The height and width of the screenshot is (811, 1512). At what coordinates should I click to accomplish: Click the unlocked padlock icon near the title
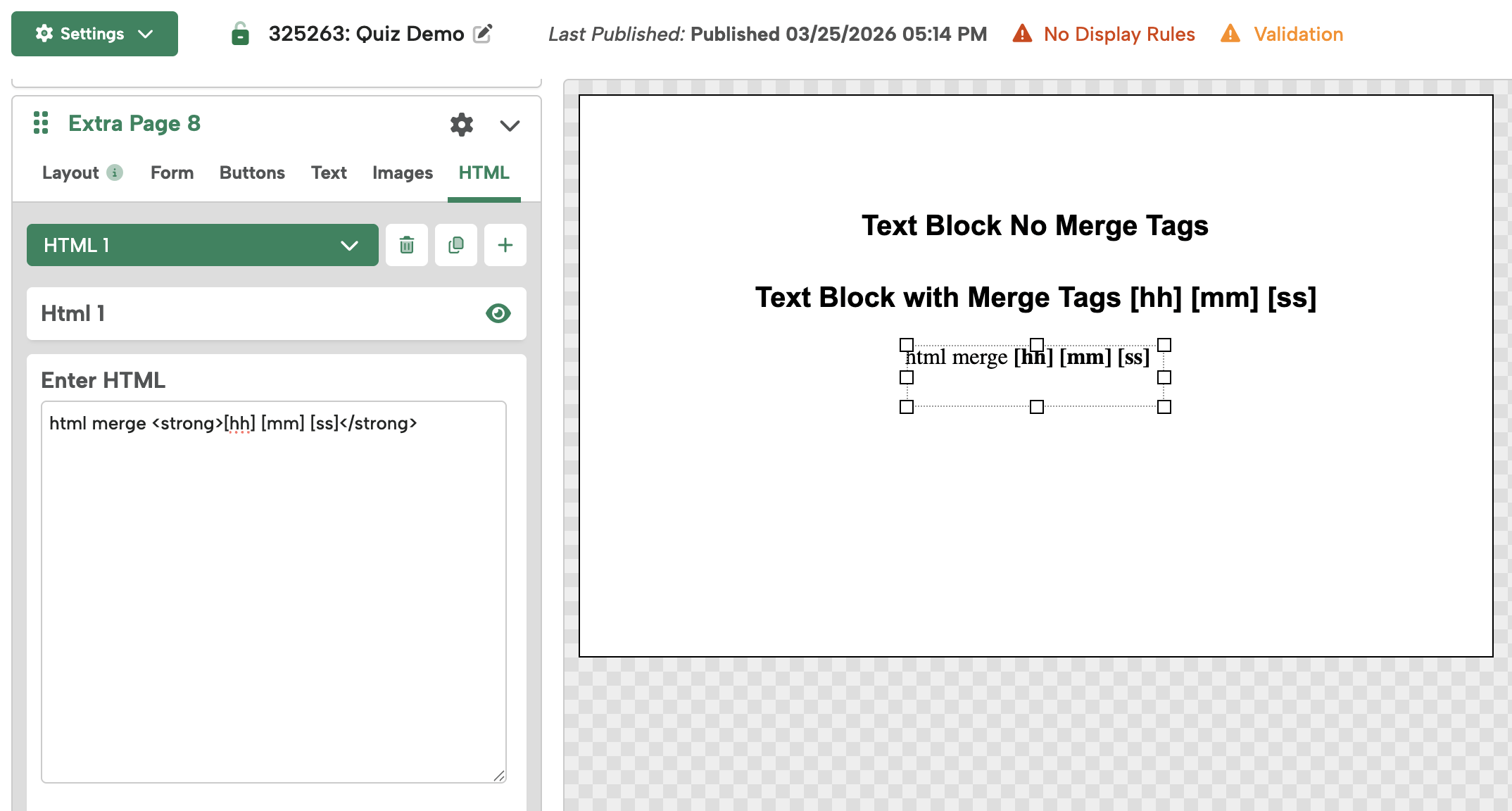pyautogui.click(x=240, y=33)
